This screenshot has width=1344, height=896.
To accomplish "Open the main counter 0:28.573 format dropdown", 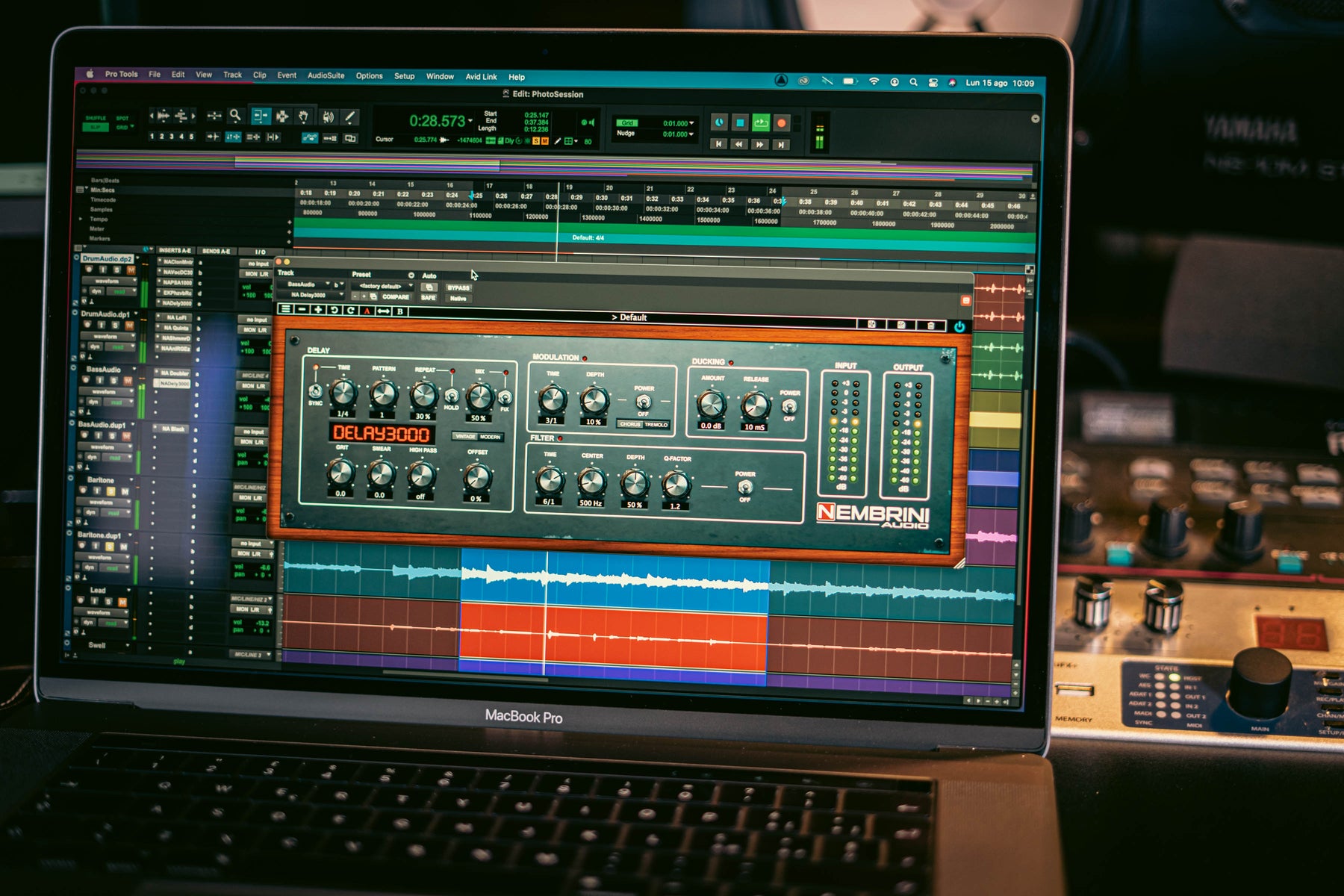I will [470, 120].
